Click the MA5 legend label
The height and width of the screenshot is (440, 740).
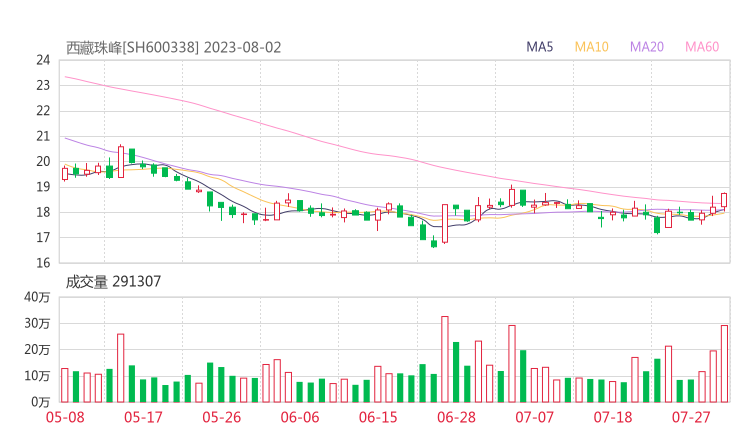tap(540, 47)
